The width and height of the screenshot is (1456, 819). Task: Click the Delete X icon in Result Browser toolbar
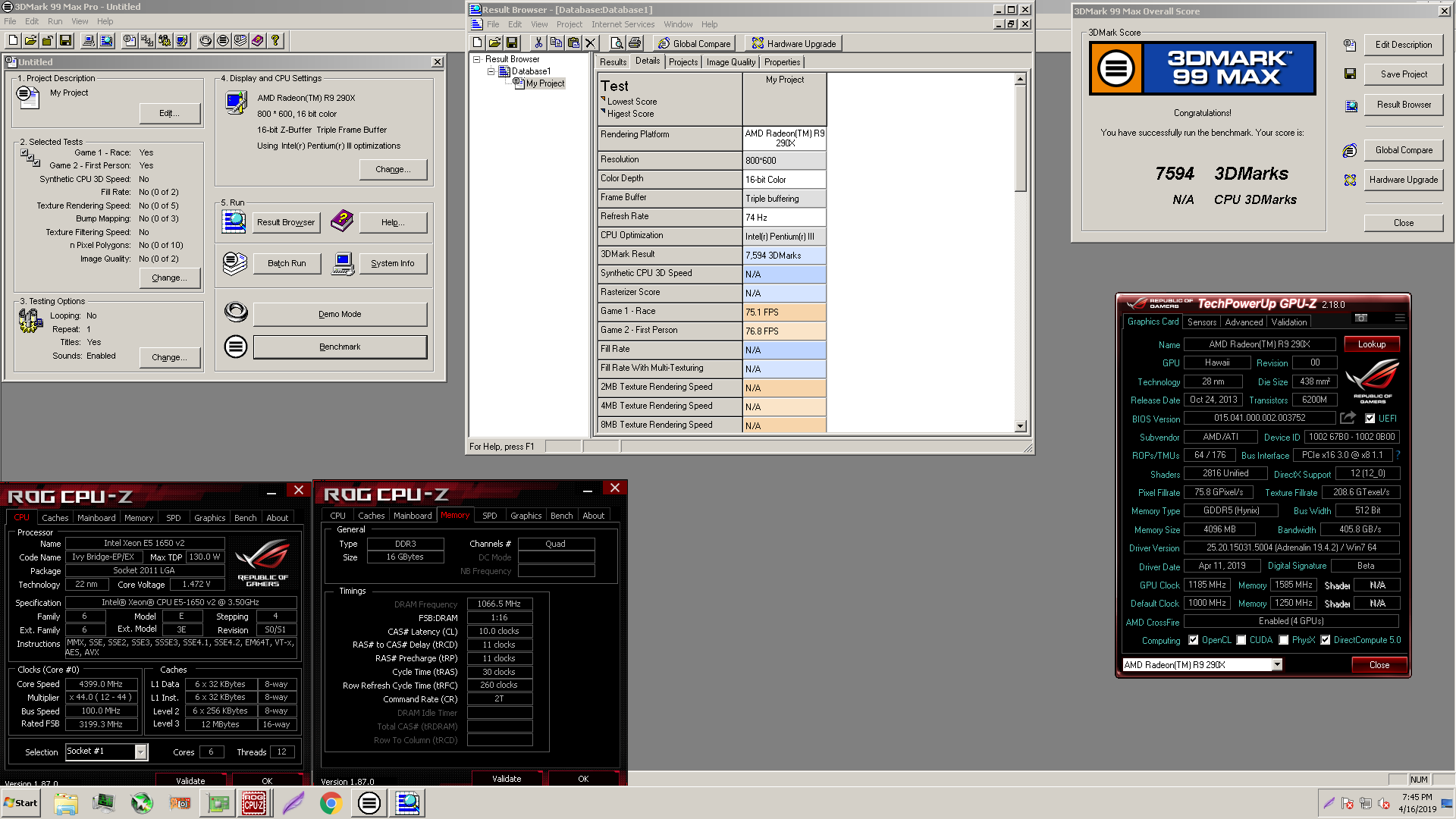click(x=591, y=43)
